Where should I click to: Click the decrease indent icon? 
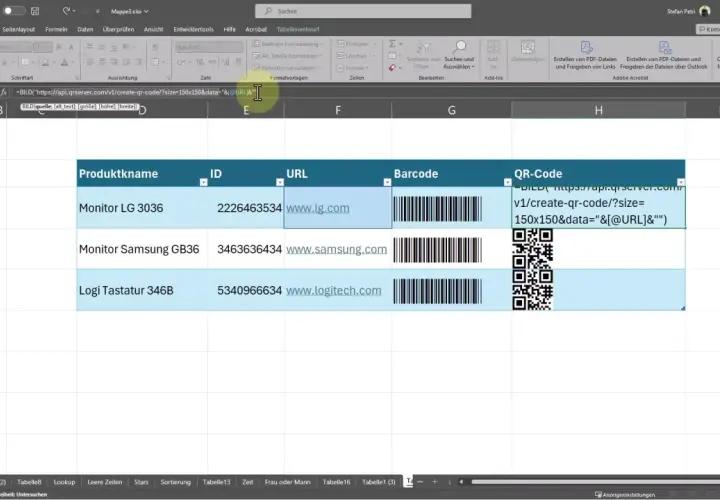pyautogui.click(x=126, y=62)
